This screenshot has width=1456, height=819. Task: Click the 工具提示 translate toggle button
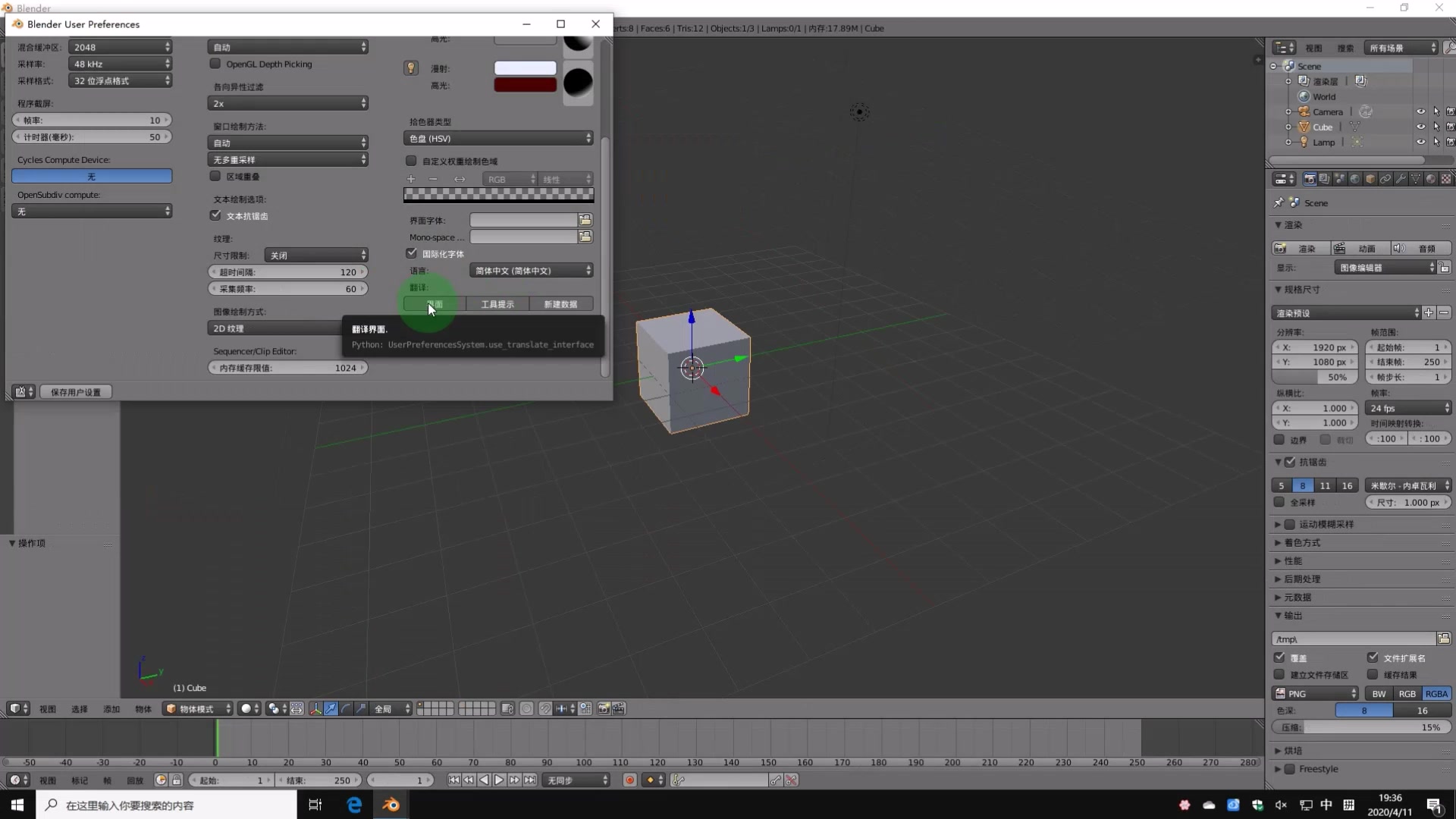[497, 304]
